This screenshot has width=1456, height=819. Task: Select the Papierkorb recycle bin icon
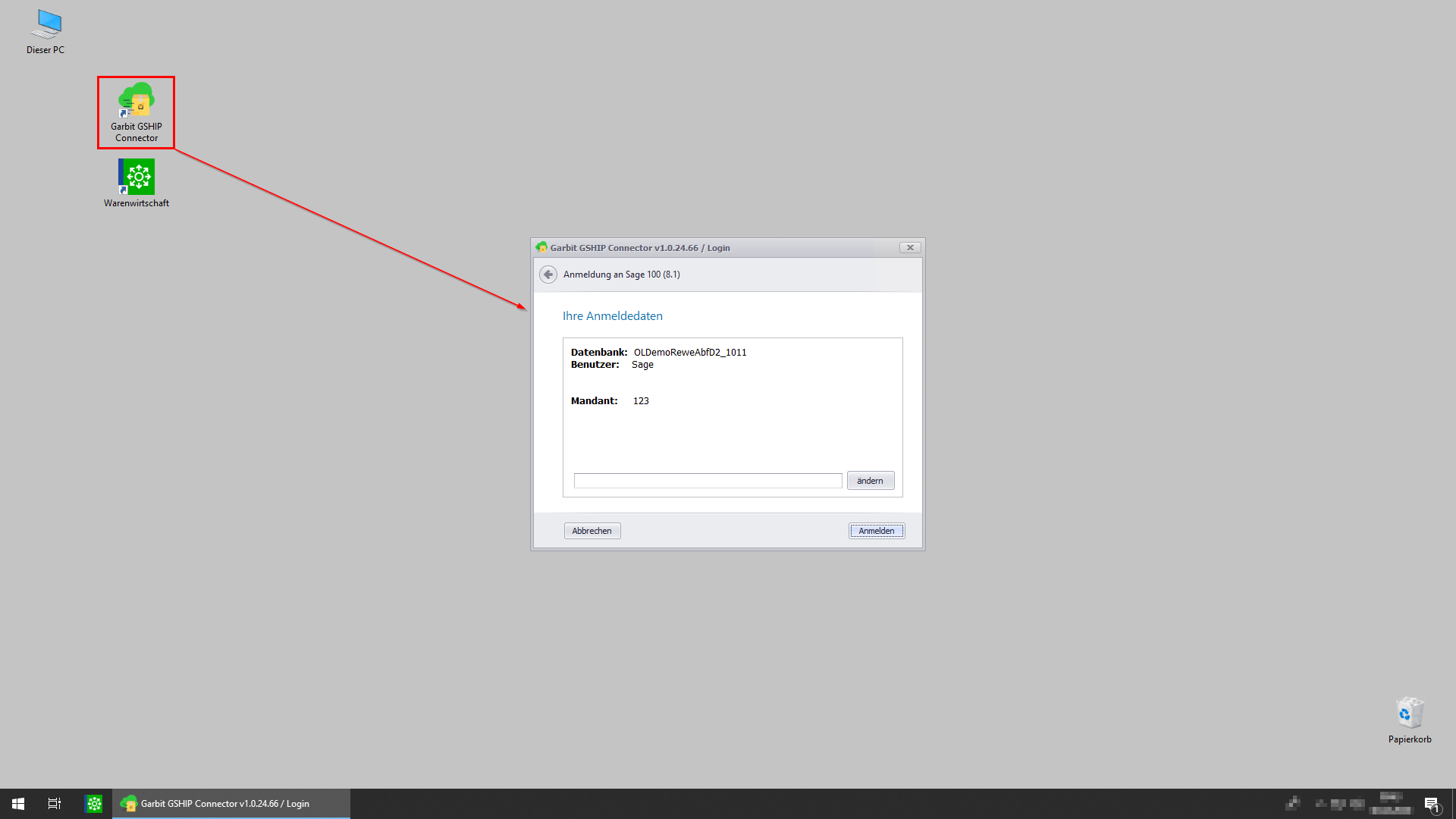point(1410,720)
